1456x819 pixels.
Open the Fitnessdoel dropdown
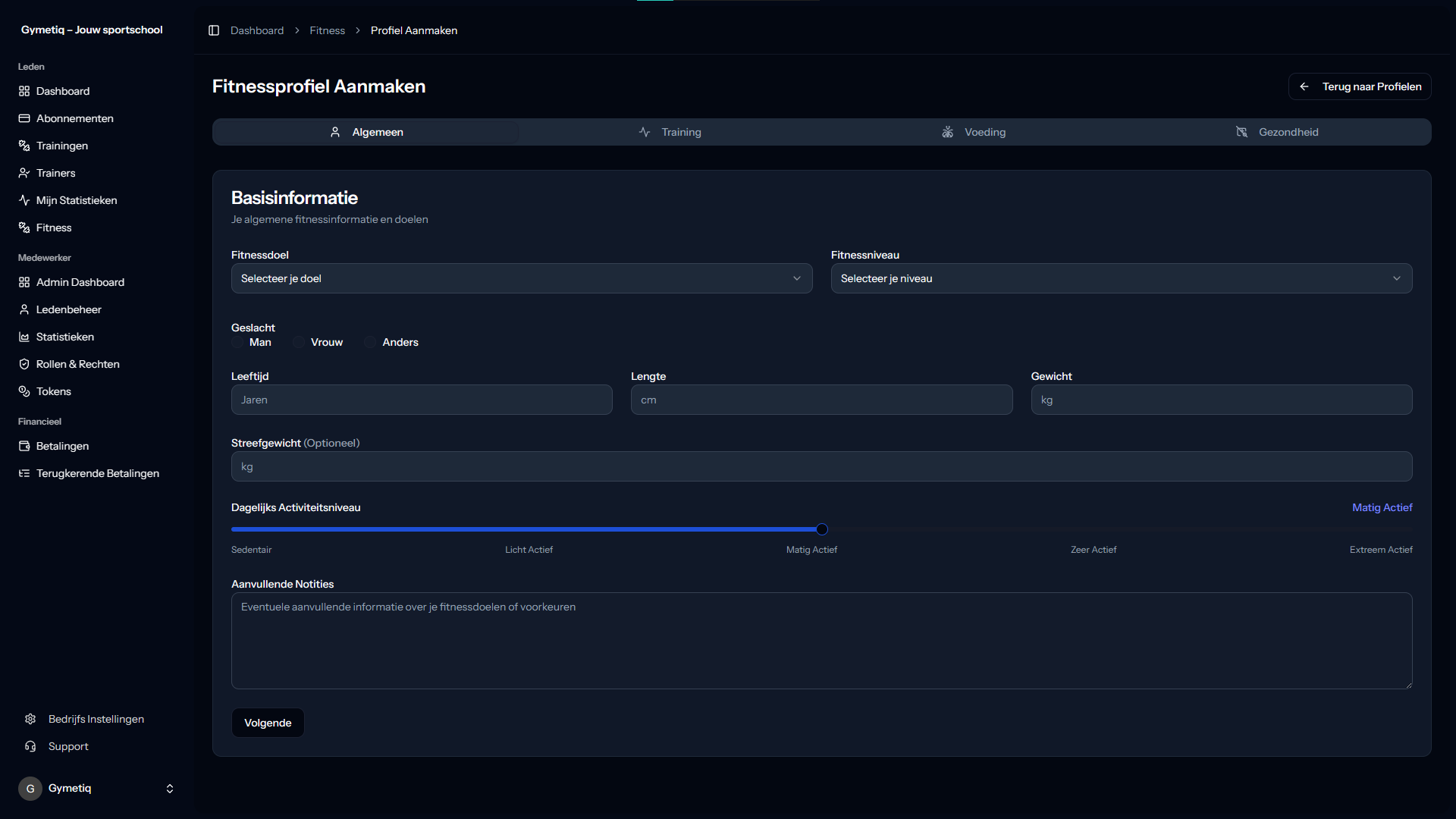click(522, 278)
